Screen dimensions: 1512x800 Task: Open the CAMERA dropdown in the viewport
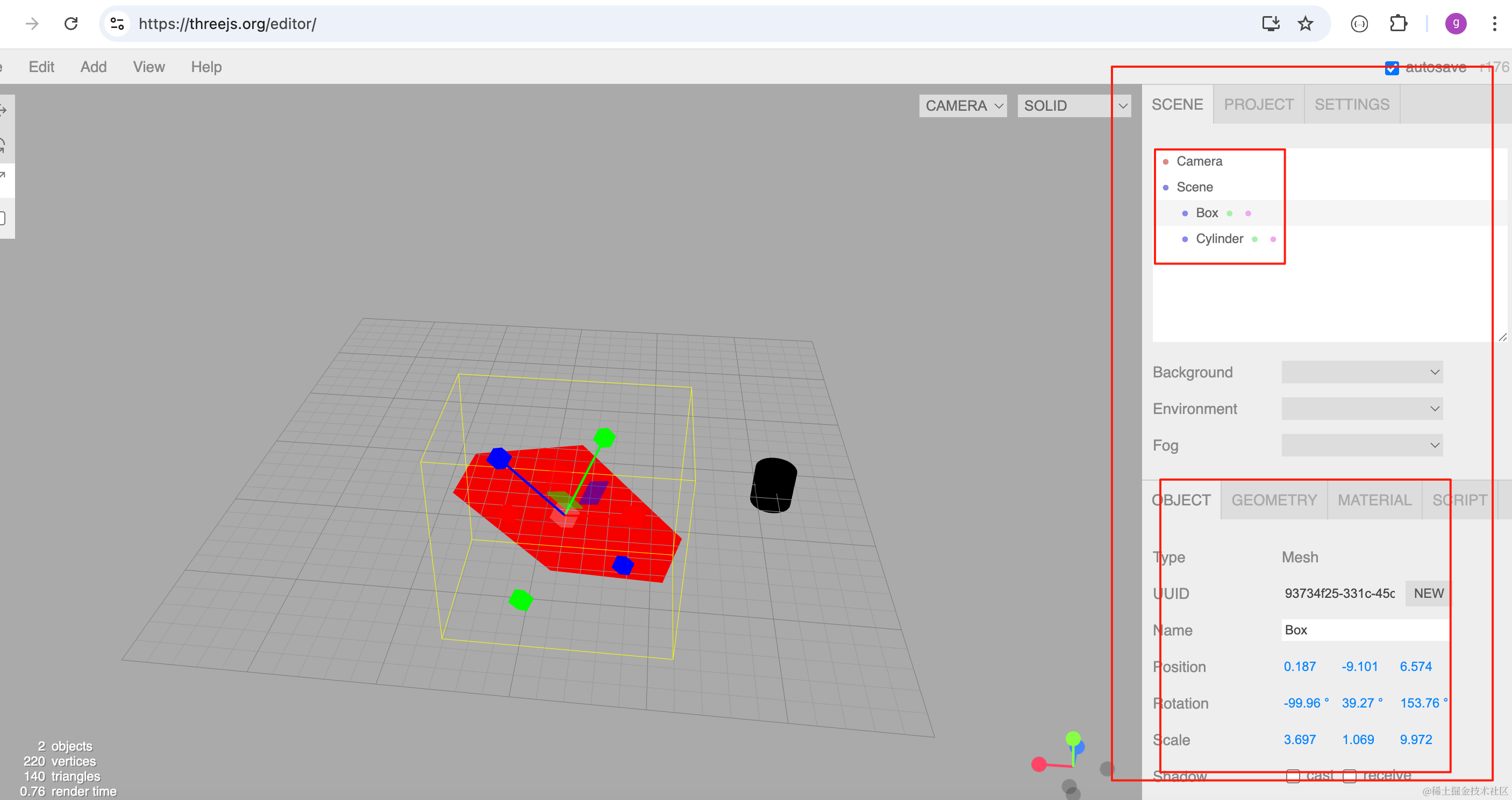(x=962, y=106)
